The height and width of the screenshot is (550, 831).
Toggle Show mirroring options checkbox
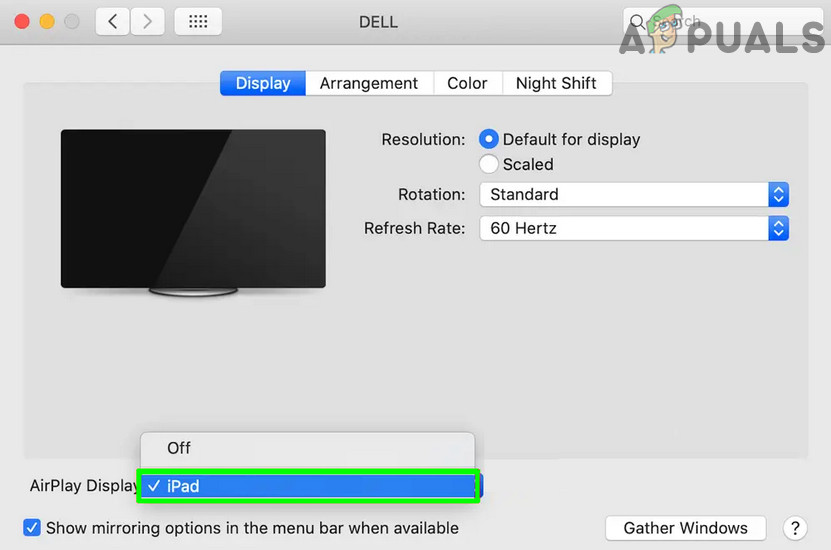(32, 528)
